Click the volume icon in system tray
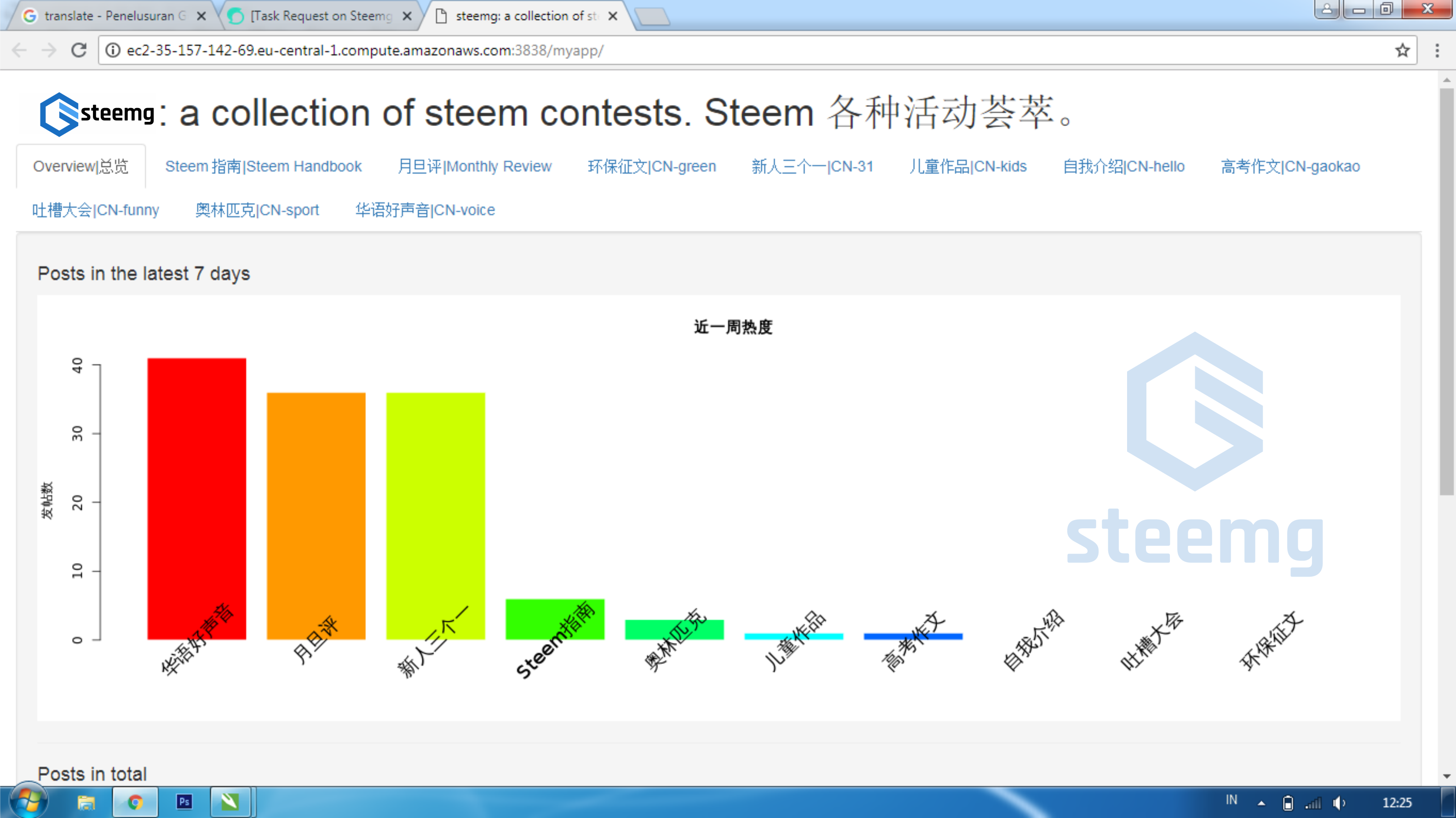The image size is (1456, 818). [1338, 802]
